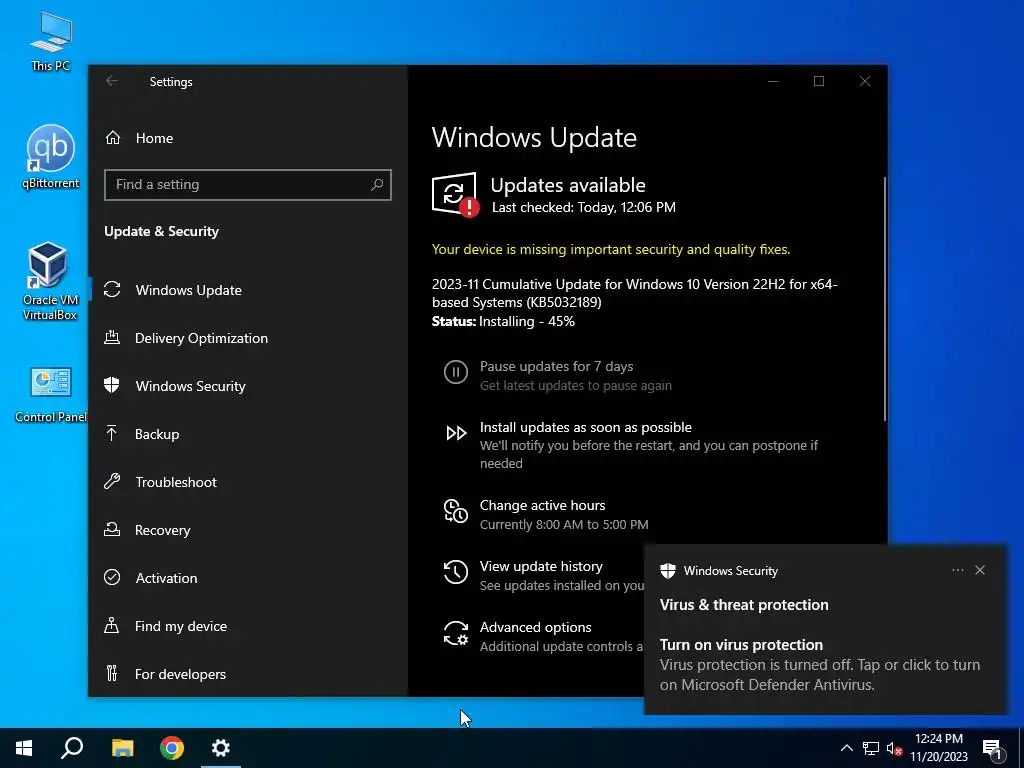The height and width of the screenshot is (768, 1024).
Task: Click the Settings gear on the taskbar
Action: [221, 748]
